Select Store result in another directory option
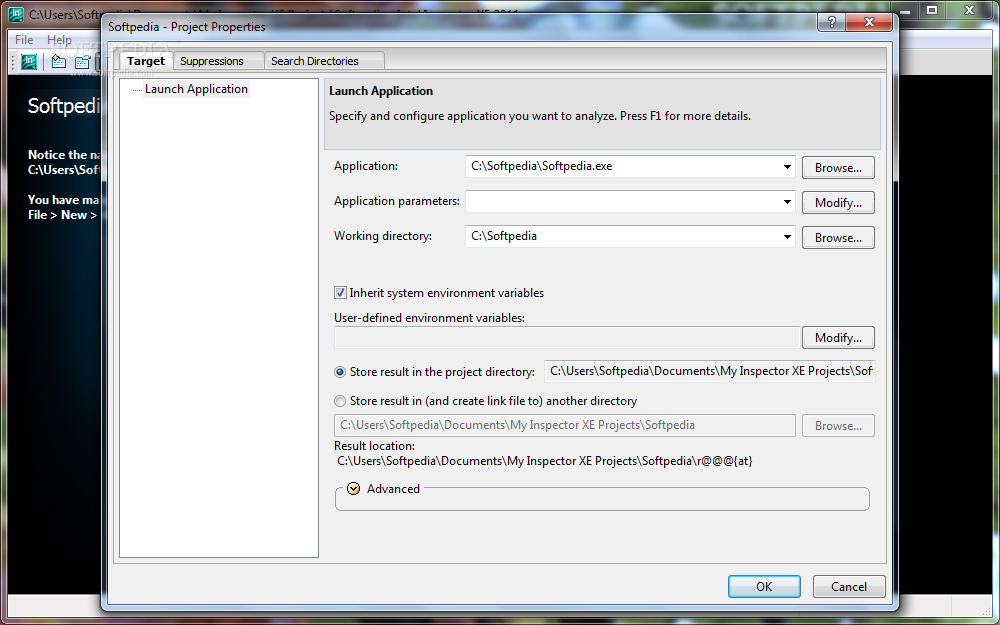1000x625 pixels. pos(340,401)
